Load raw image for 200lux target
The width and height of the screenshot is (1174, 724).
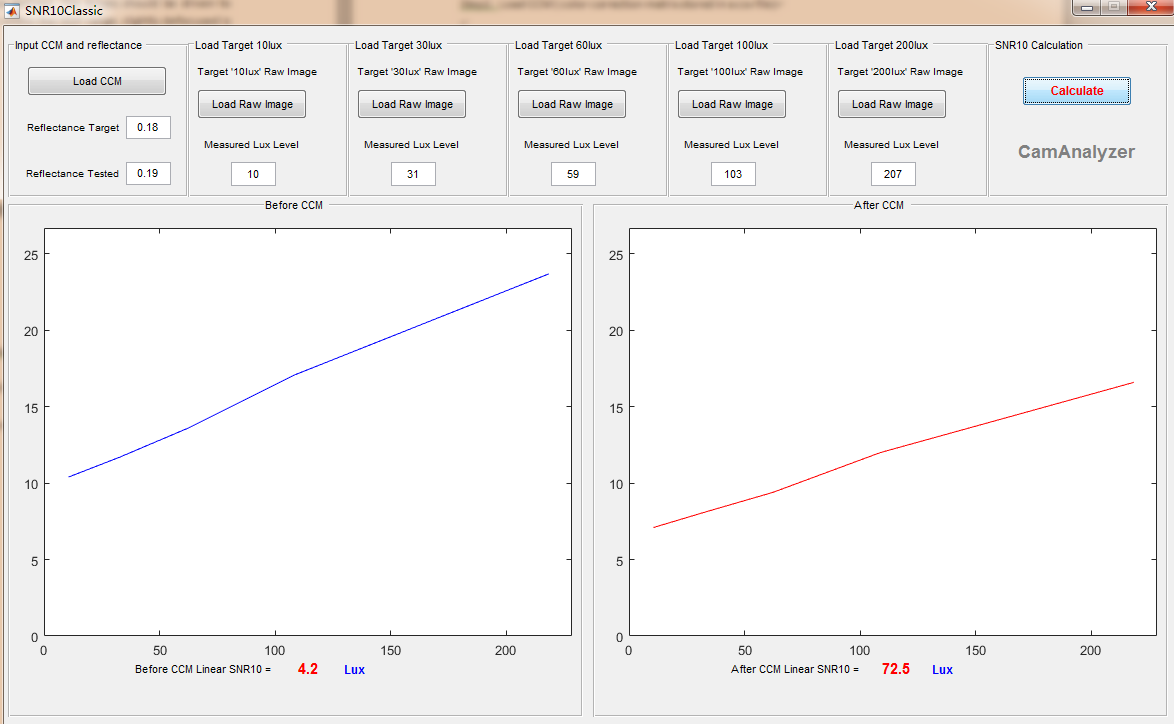(892, 104)
